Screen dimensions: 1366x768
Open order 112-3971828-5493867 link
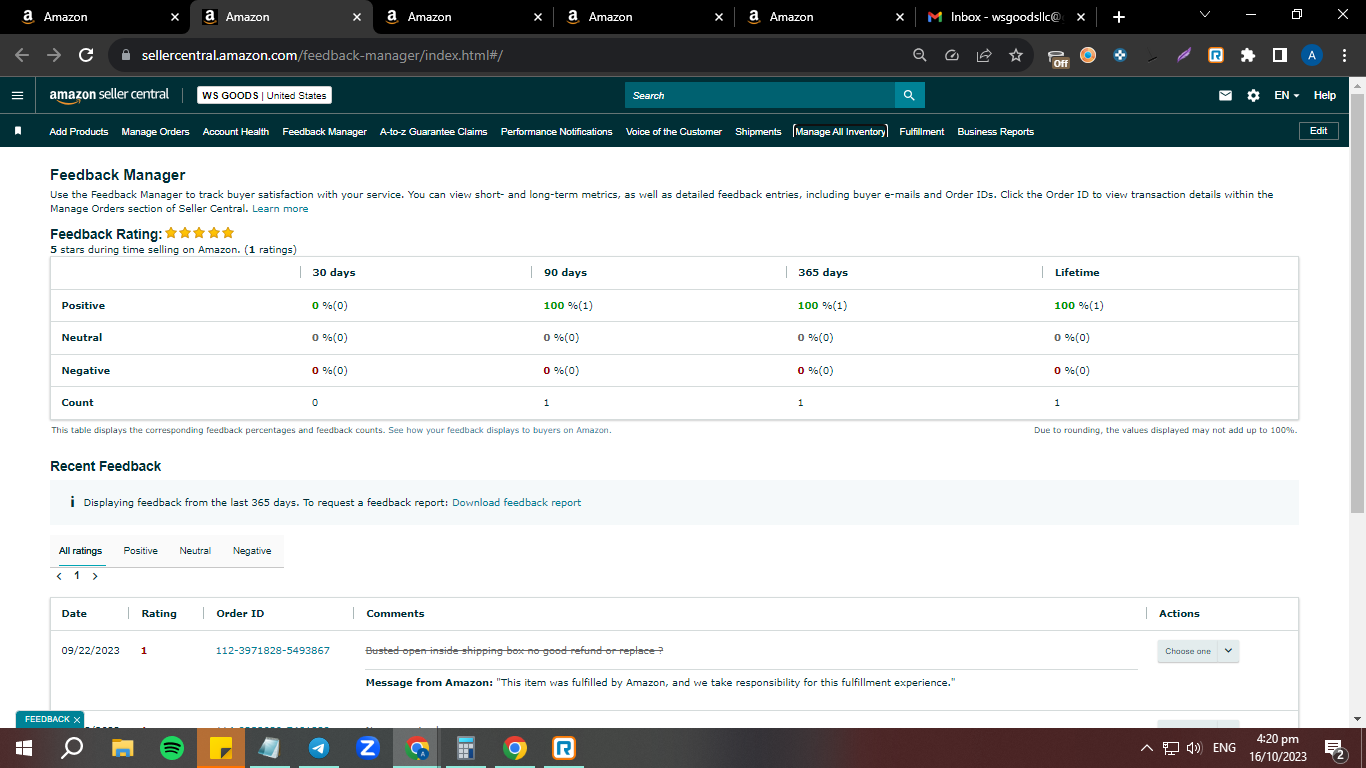click(x=273, y=651)
